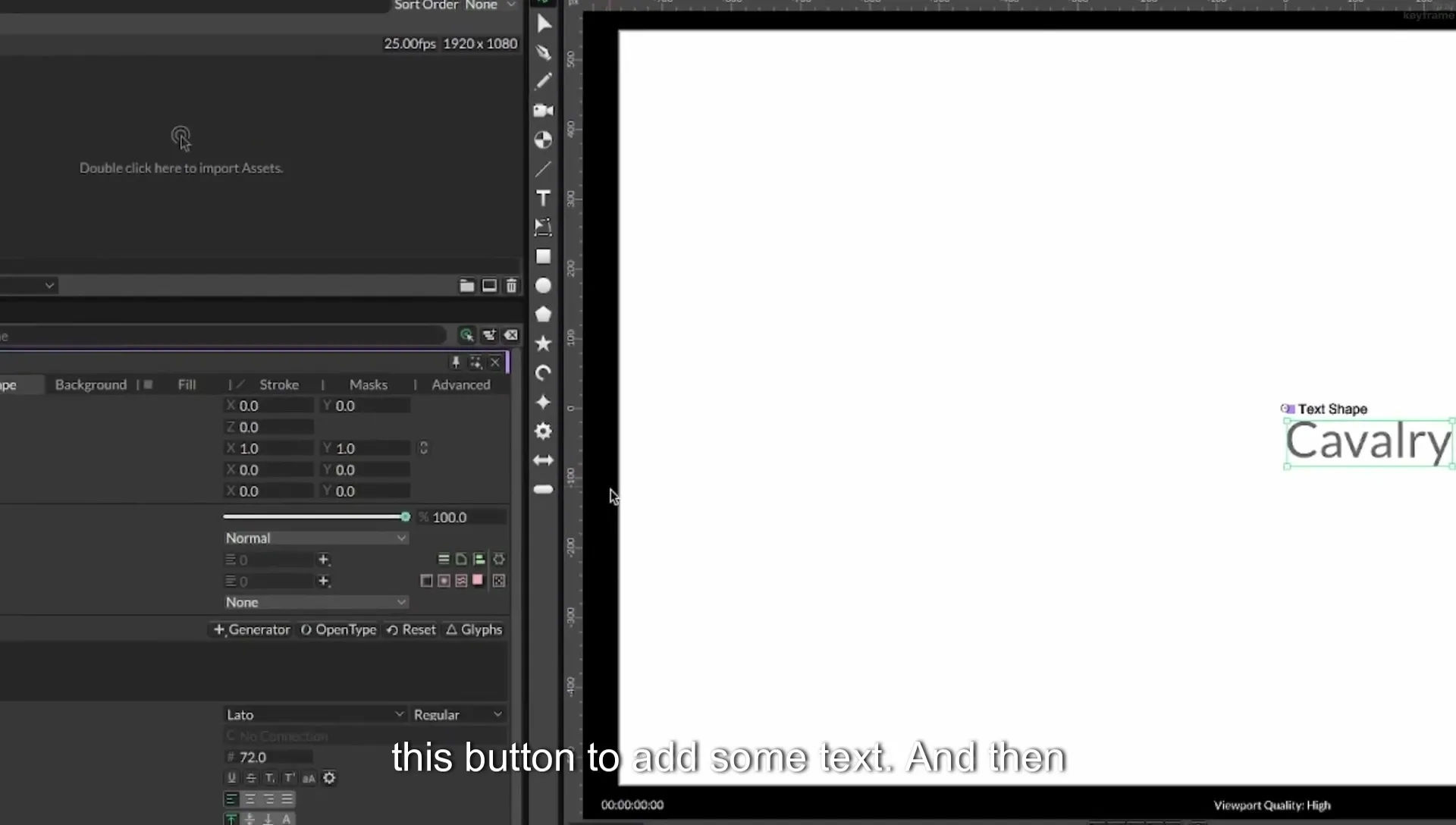The image size is (1456, 825).
Task: Switch to the Stroke tab
Action: (279, 385)
